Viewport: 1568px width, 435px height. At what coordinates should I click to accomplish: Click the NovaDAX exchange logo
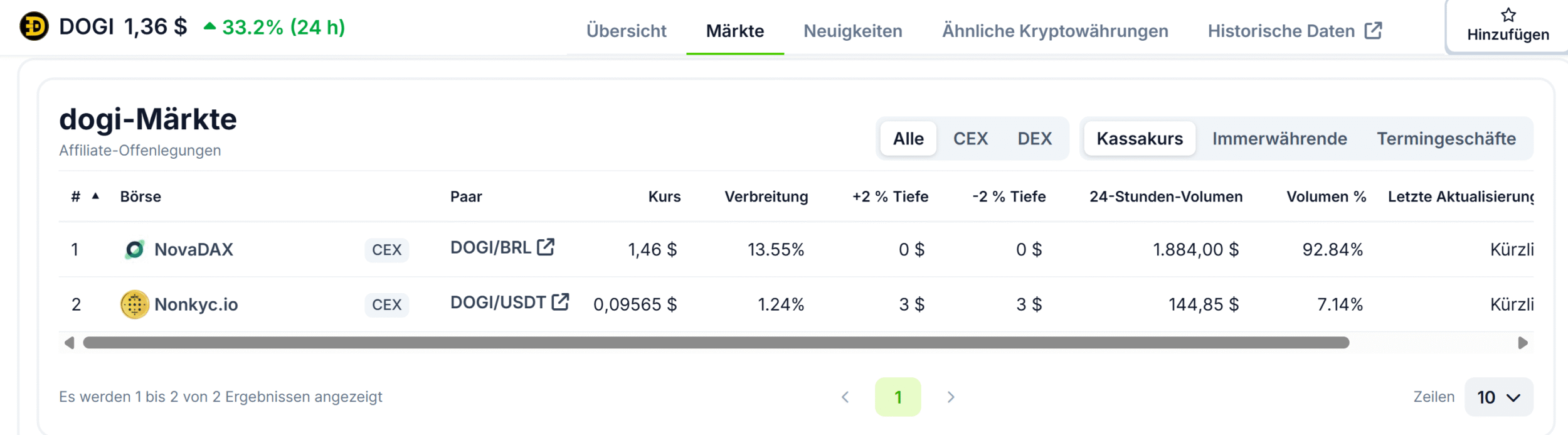coord(134,250)
